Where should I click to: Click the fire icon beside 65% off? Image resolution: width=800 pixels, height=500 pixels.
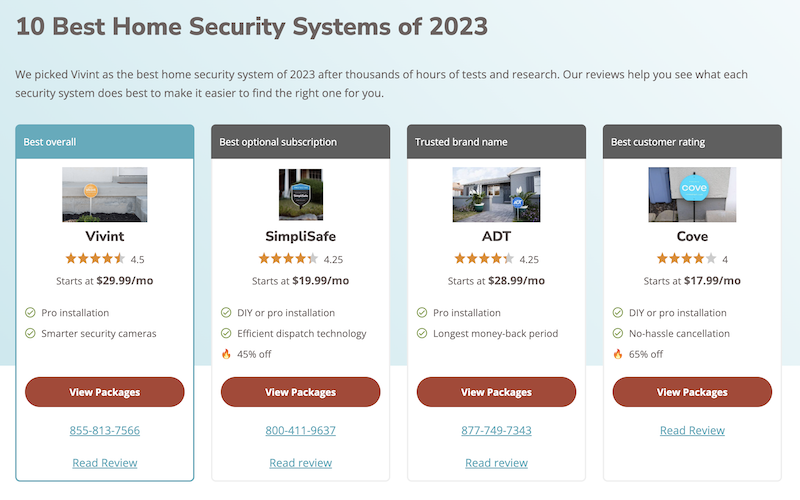618,354
